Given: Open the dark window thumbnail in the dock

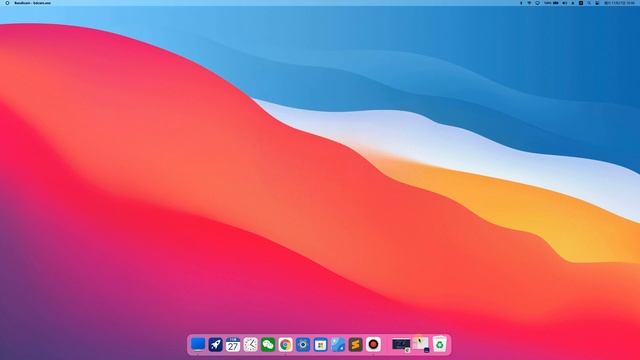Looking at the screenshot, I should point(401,344).
